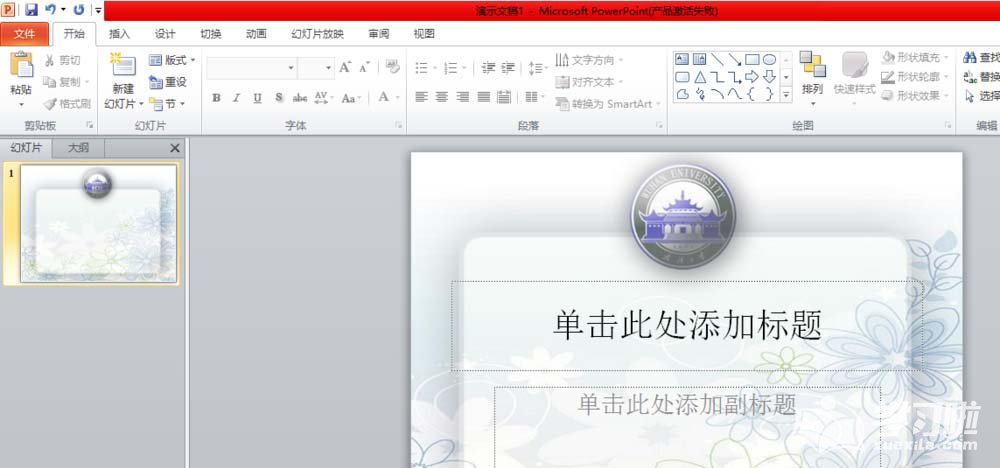Click the Arrange (排列) icon
This screenshot has height=468, width=1000.
pyautogui.click(x=812, y=66)
